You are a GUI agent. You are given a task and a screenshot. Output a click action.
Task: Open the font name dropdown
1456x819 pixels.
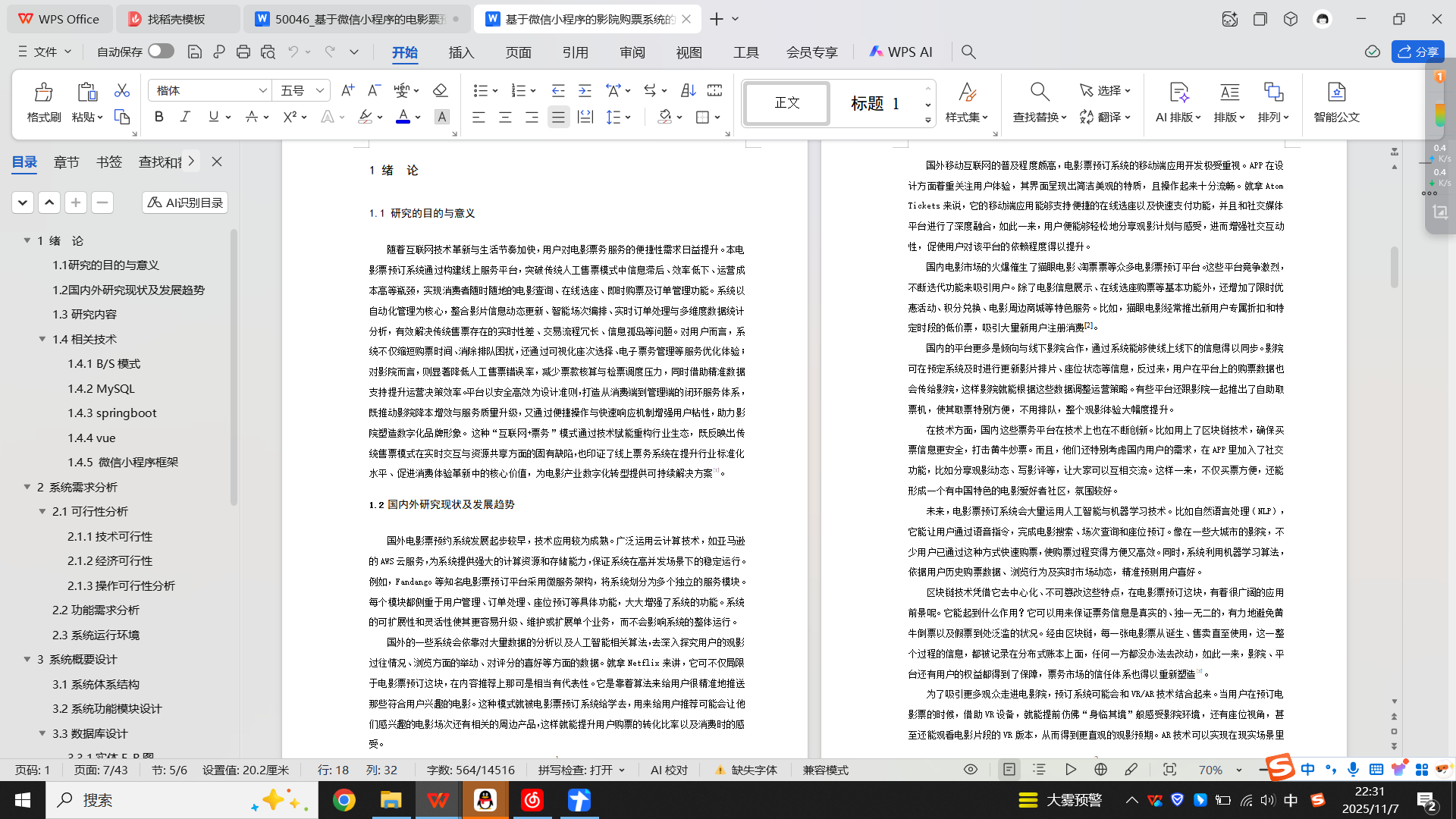point(262,90)
